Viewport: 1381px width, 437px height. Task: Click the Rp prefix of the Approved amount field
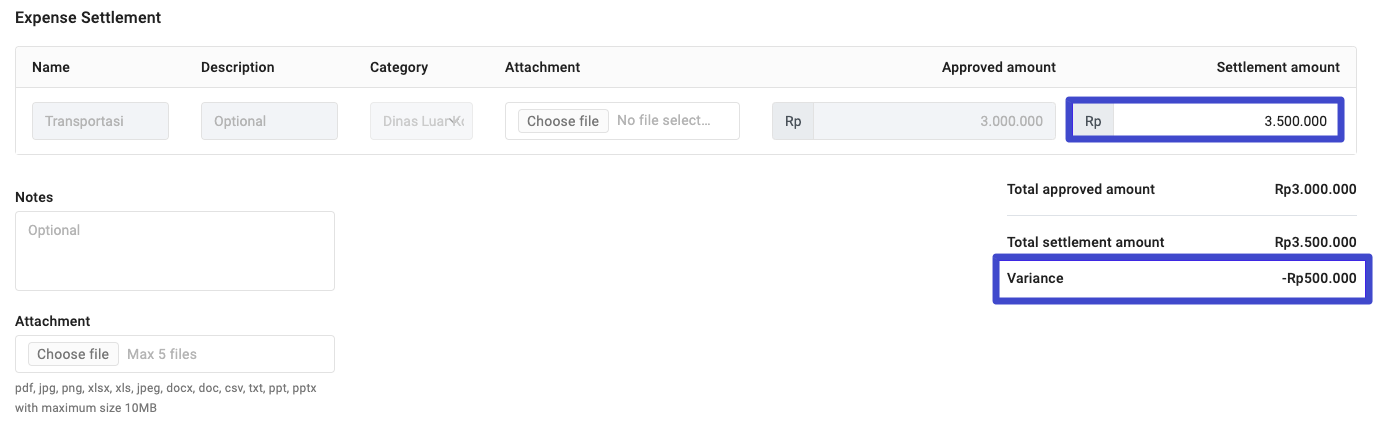pyautogui.click(x=793, y=121)
